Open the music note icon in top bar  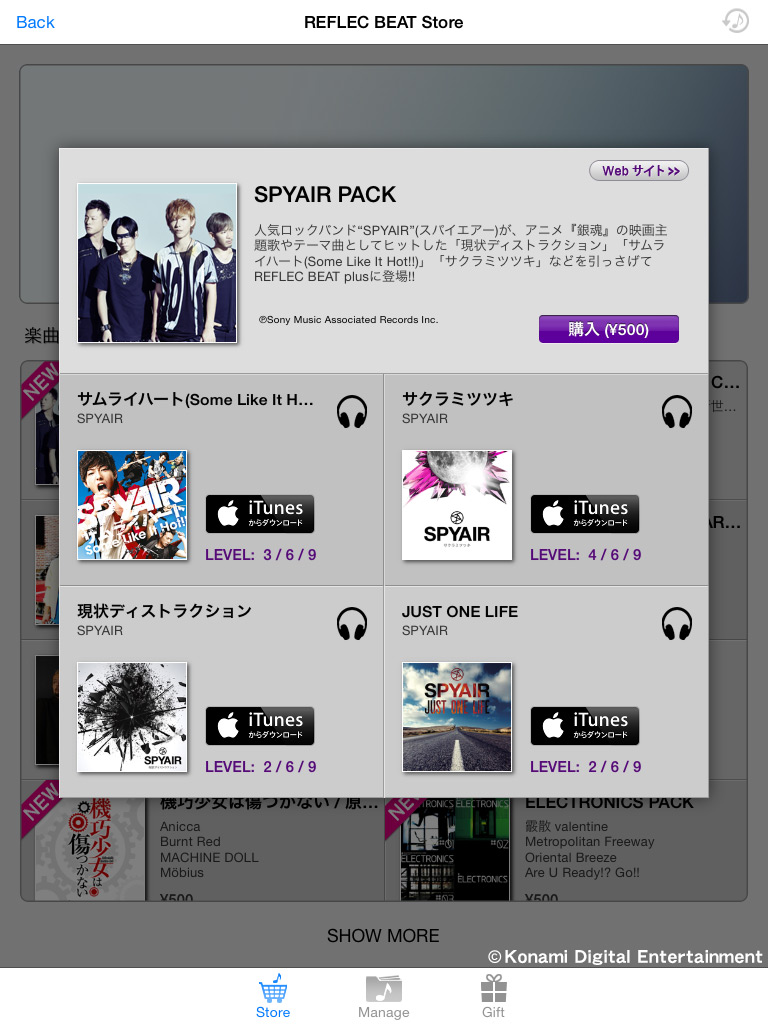click(x=735, y=22)
